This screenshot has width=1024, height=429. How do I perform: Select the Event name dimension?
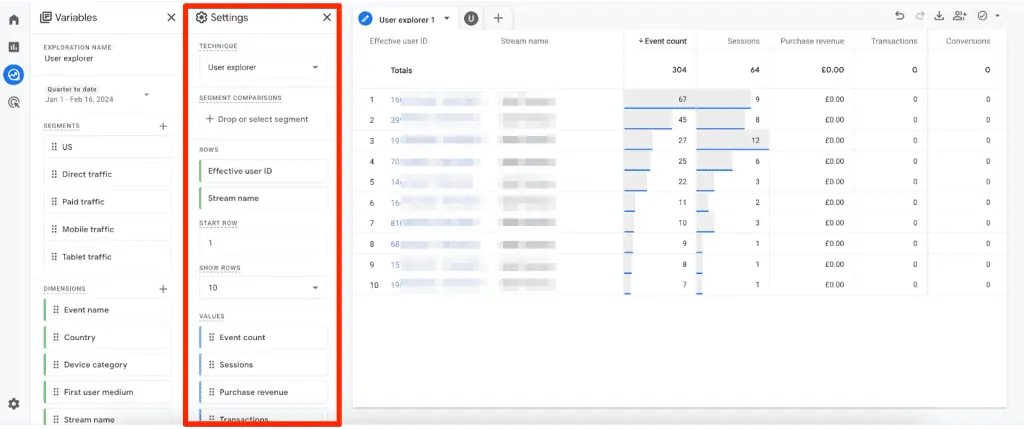pos(107,310)
